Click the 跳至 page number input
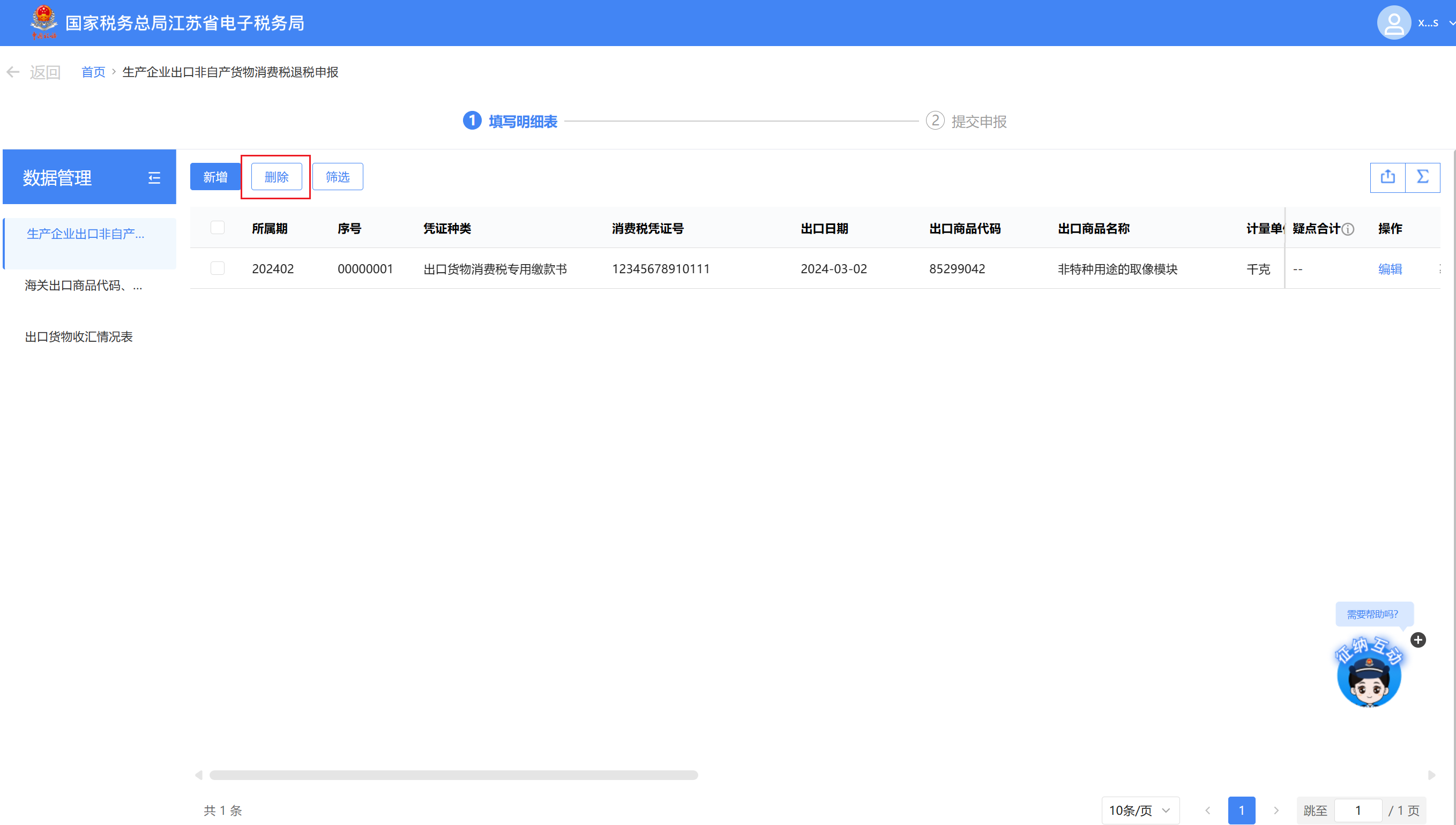 pos(1357,810)
